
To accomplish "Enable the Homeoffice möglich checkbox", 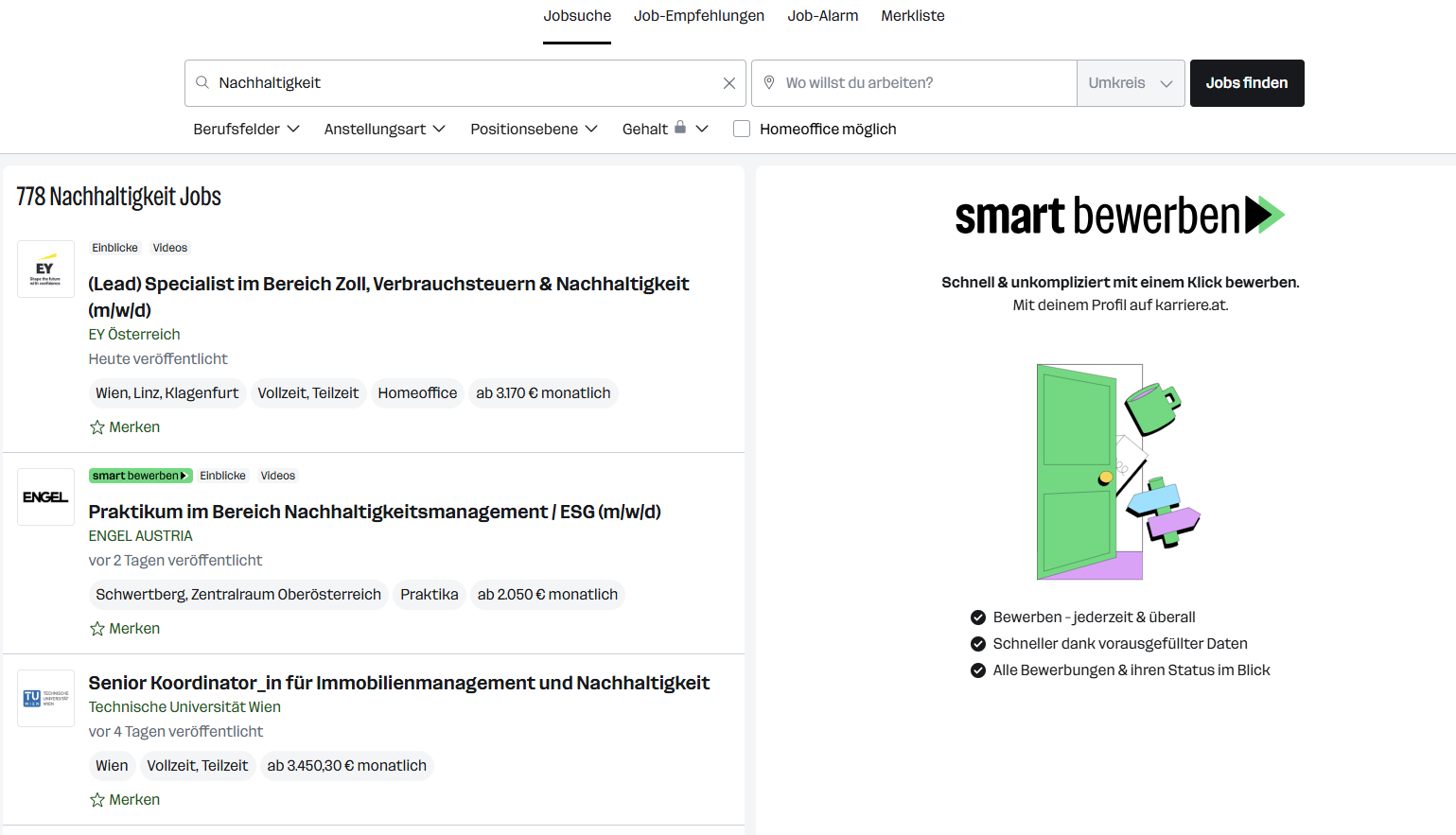I will (x=742, y=129).
